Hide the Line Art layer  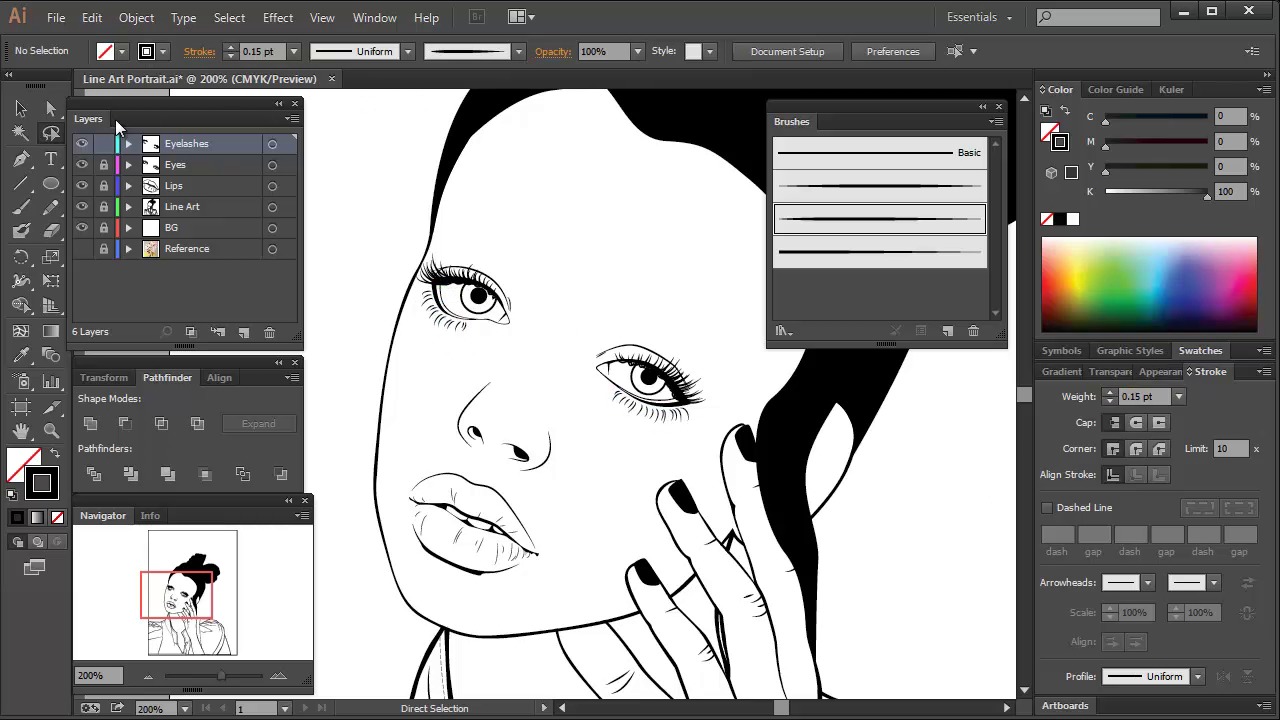[82, 207]
